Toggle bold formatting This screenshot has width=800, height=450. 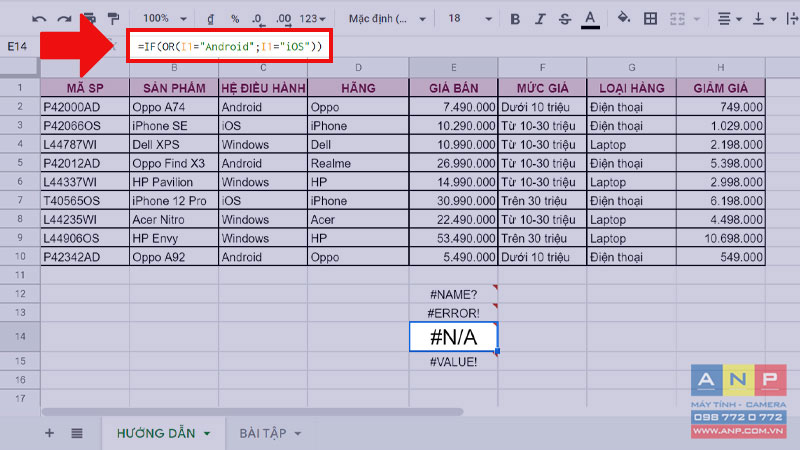tap(515, 19)
